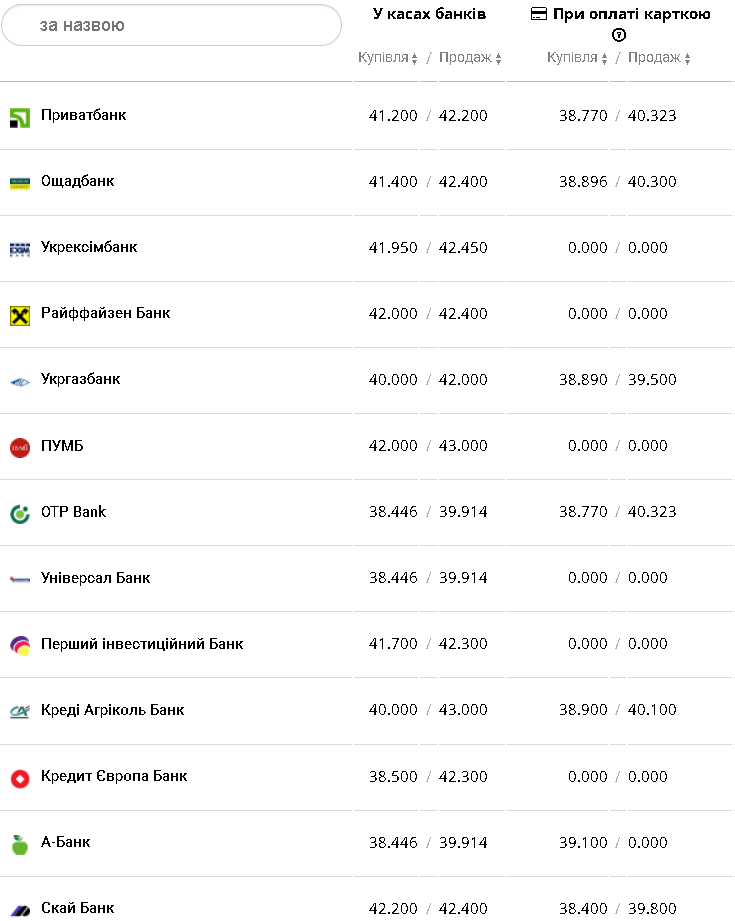Click the Райффайзен Банк logo icon
This screenshot has height=921, width=735.
(x=20, y=315)
